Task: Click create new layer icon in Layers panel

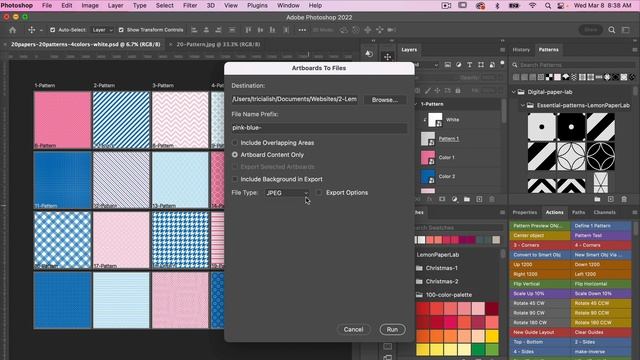Action: tap(479, 199)
